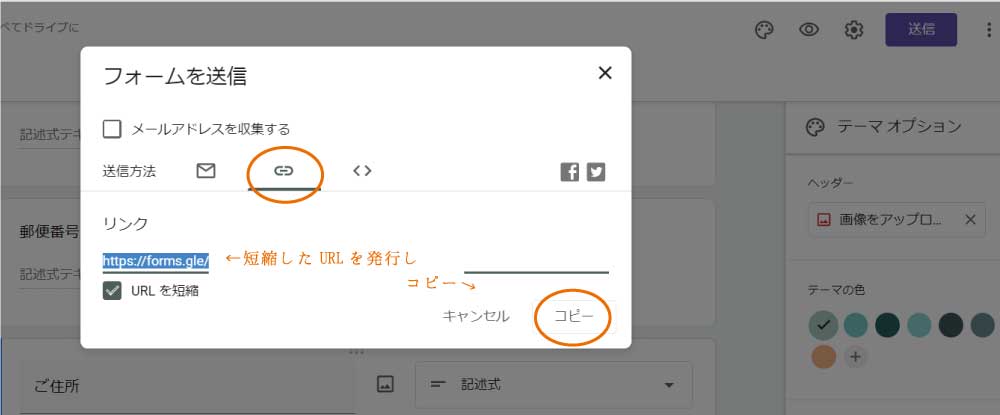Viewport: 1000px width, 415px height.
Task: Select the link send method tab
Action: coord(284,171)
